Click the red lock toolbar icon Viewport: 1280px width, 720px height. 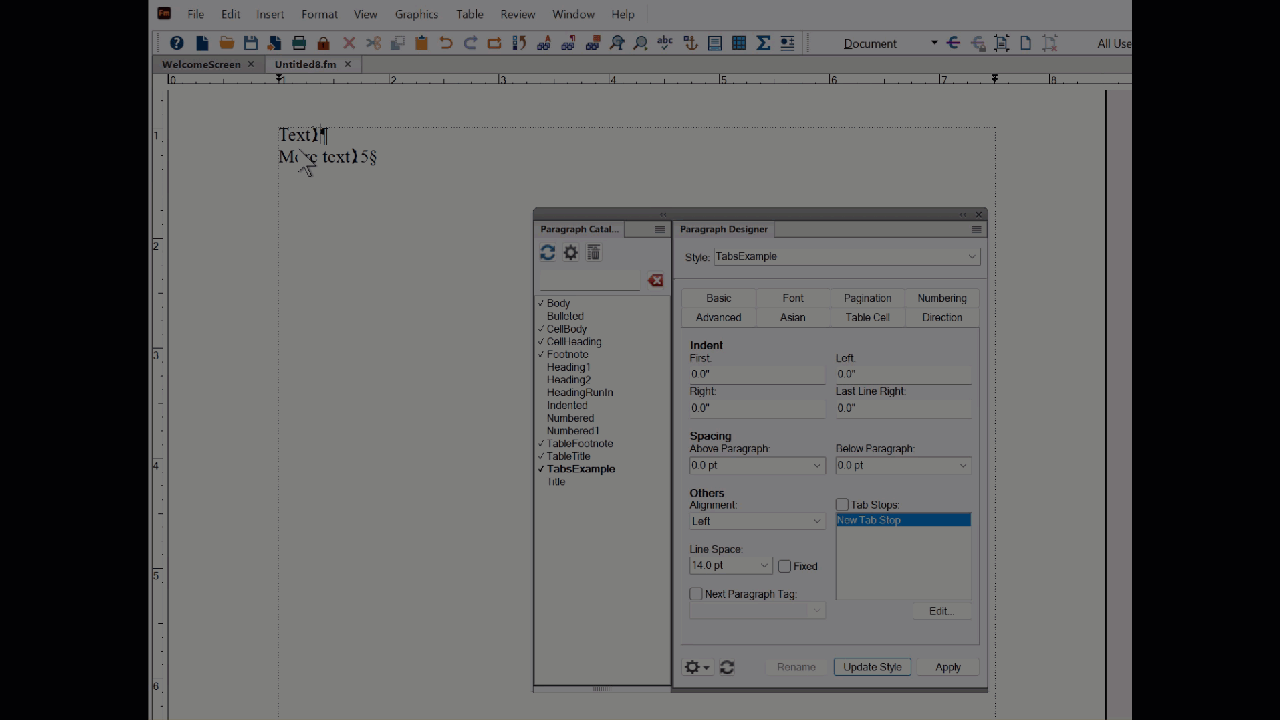pyautogui.click(x=323, y=43)
